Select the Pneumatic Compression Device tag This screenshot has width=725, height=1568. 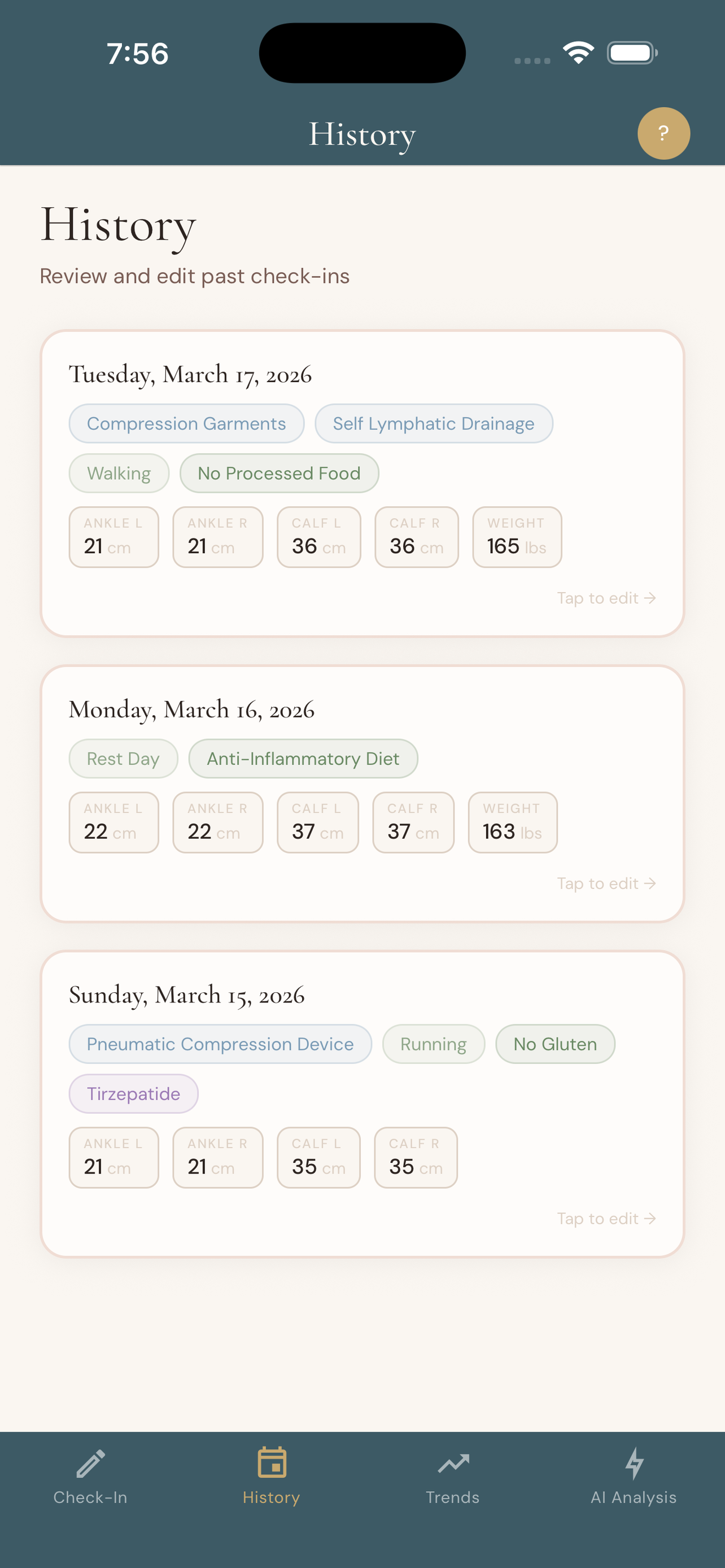[220, 1043]
